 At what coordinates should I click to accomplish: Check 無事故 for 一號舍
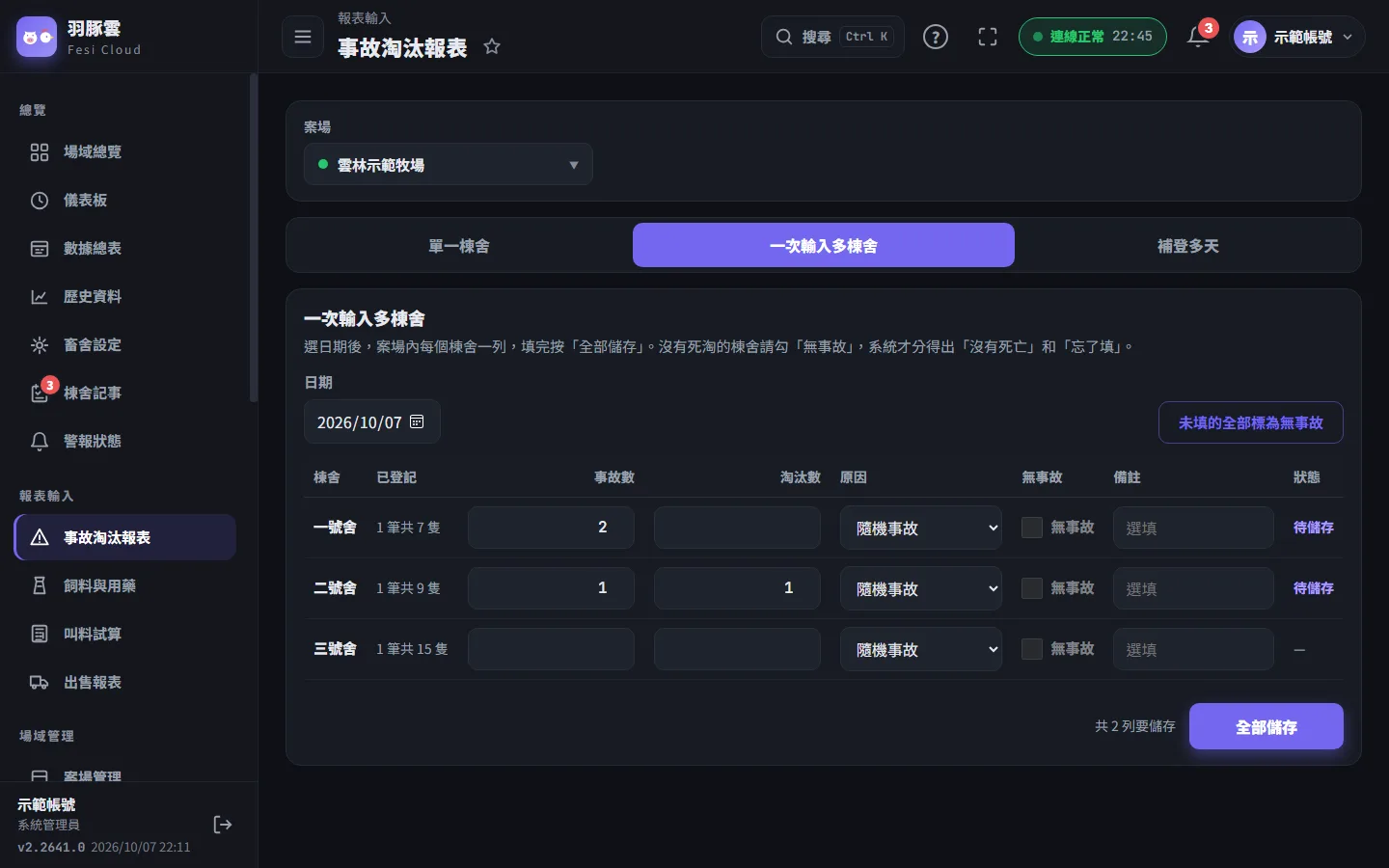pos(1032,528)
